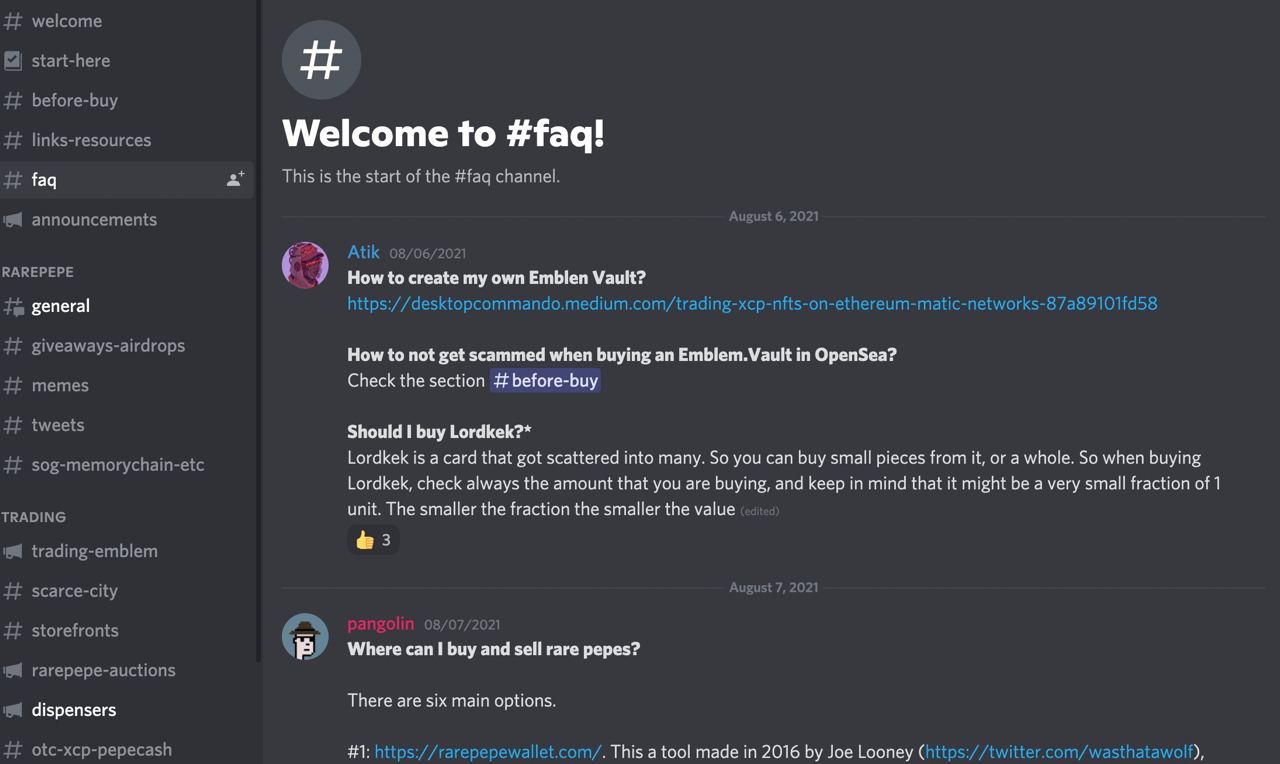Image resolution: width=1280 pixels, height=764 pixels.
Task: Click the start-here rules checkbox icon
Action: coord(13,61)
